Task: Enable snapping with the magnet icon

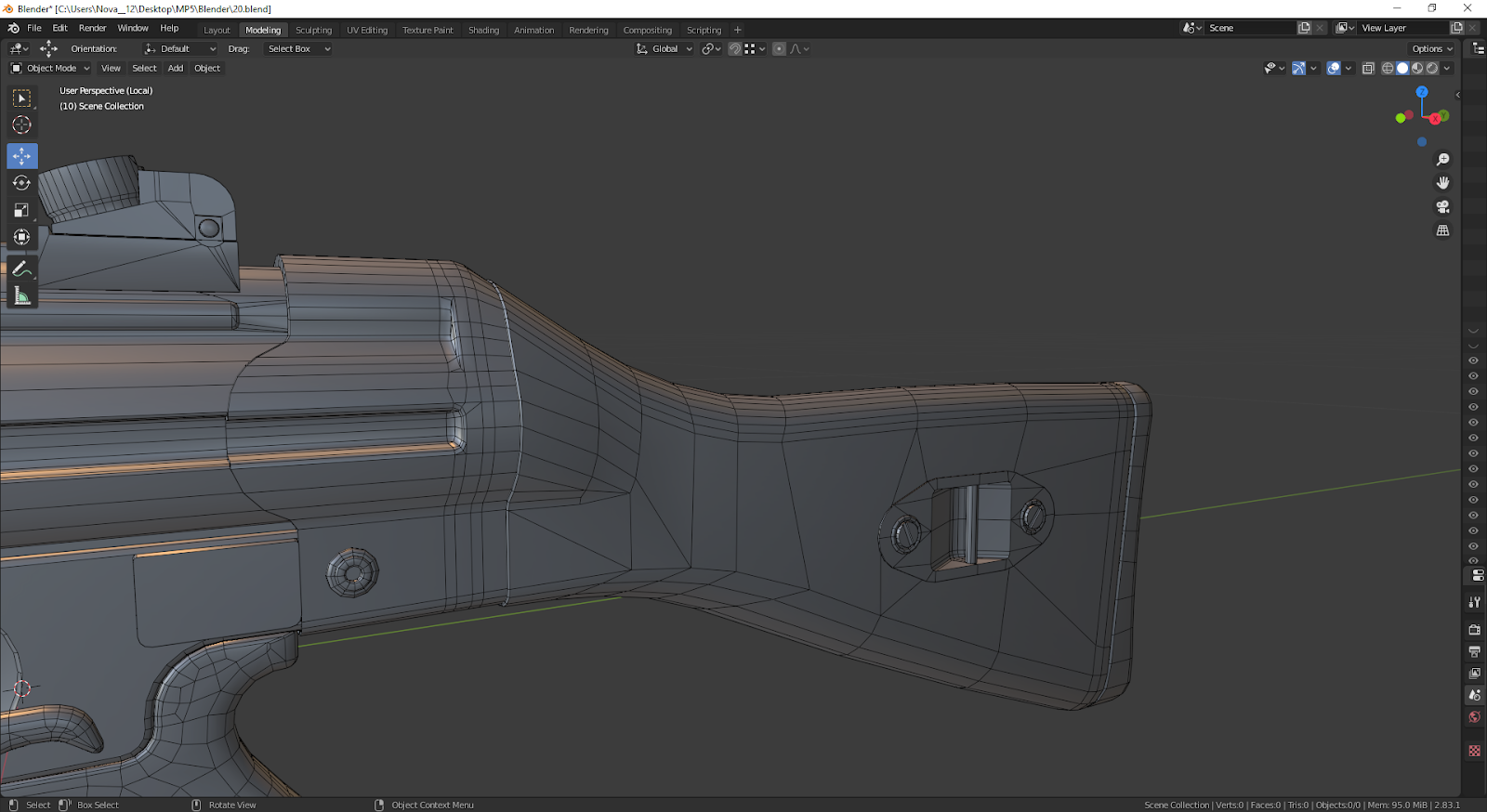Action: point(735,49)
